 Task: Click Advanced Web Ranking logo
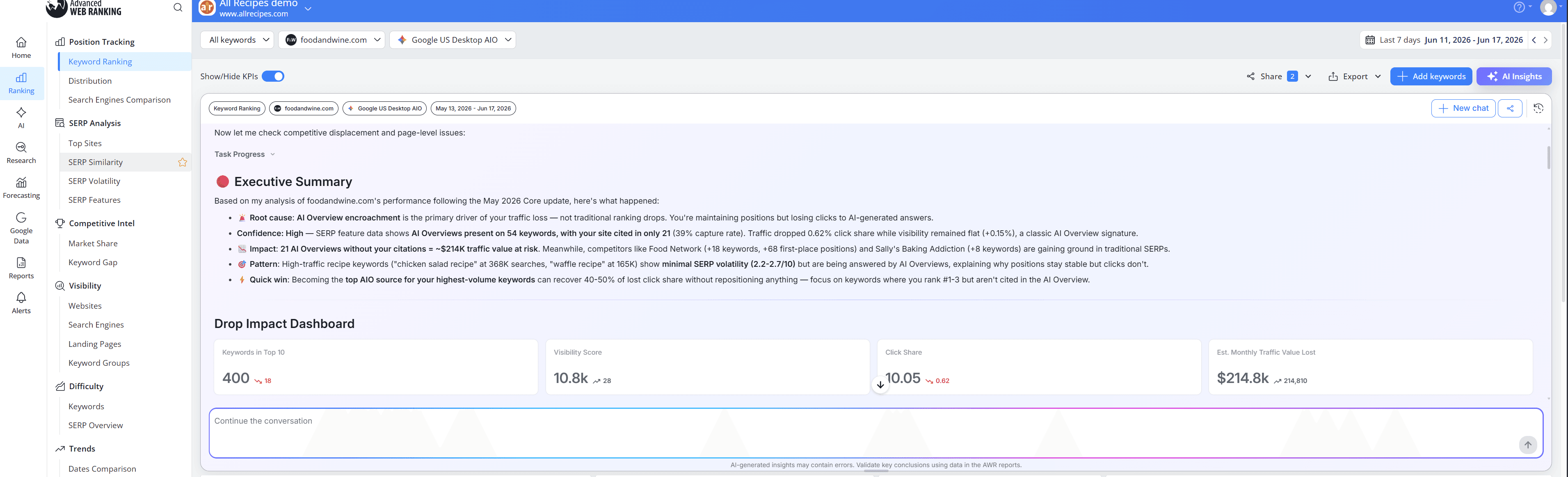[x=84, y=8]
